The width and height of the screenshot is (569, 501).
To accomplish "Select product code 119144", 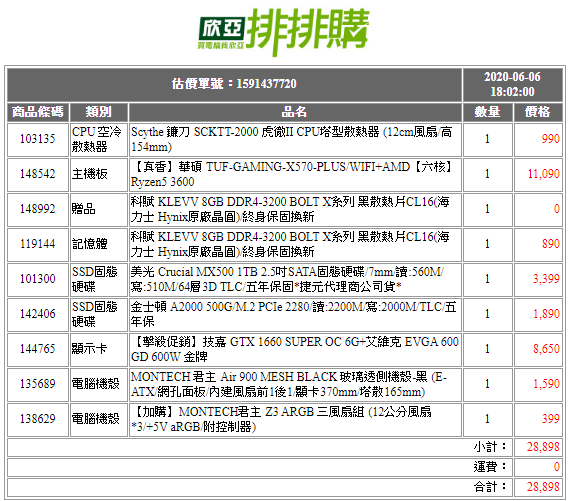I will point(38,244).
